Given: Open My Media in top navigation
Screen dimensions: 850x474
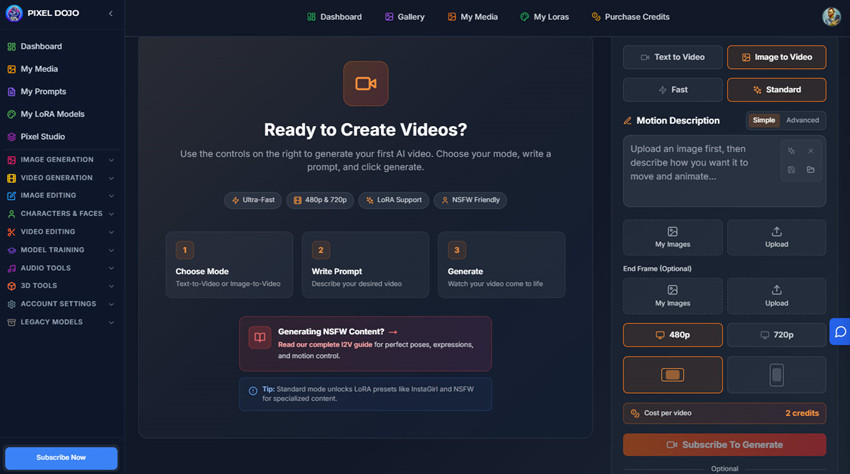Looking at the screenshot, I should (472, 17).
